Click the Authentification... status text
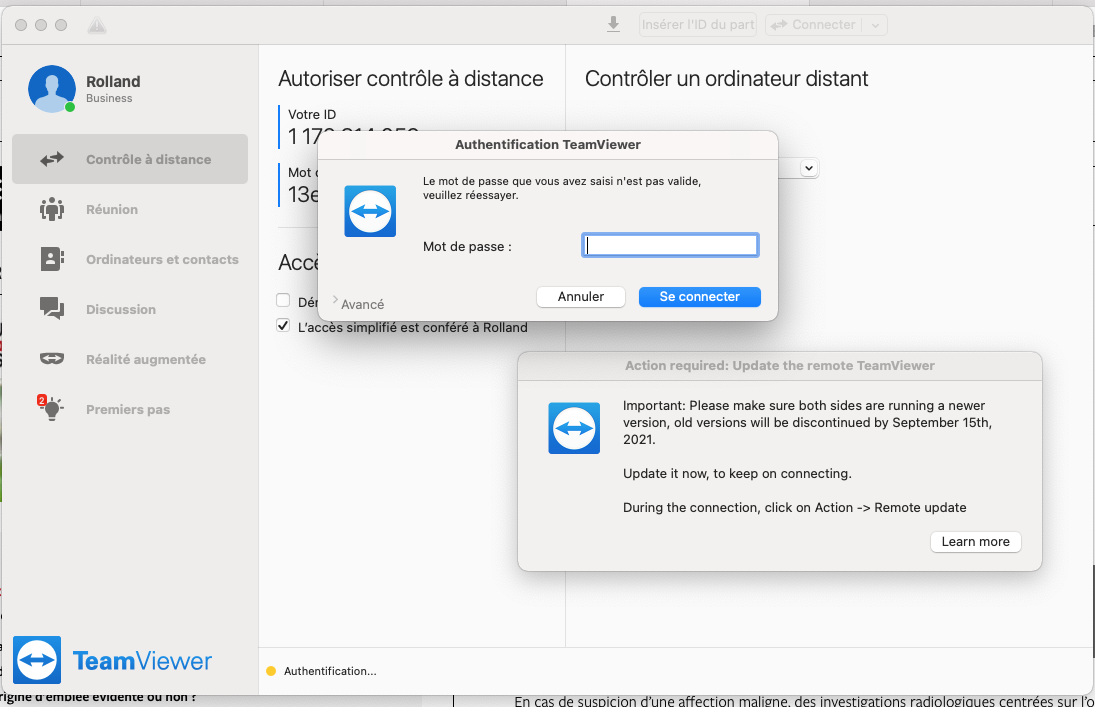Screen dimensions: 1095x707 [x=330, y=671]
